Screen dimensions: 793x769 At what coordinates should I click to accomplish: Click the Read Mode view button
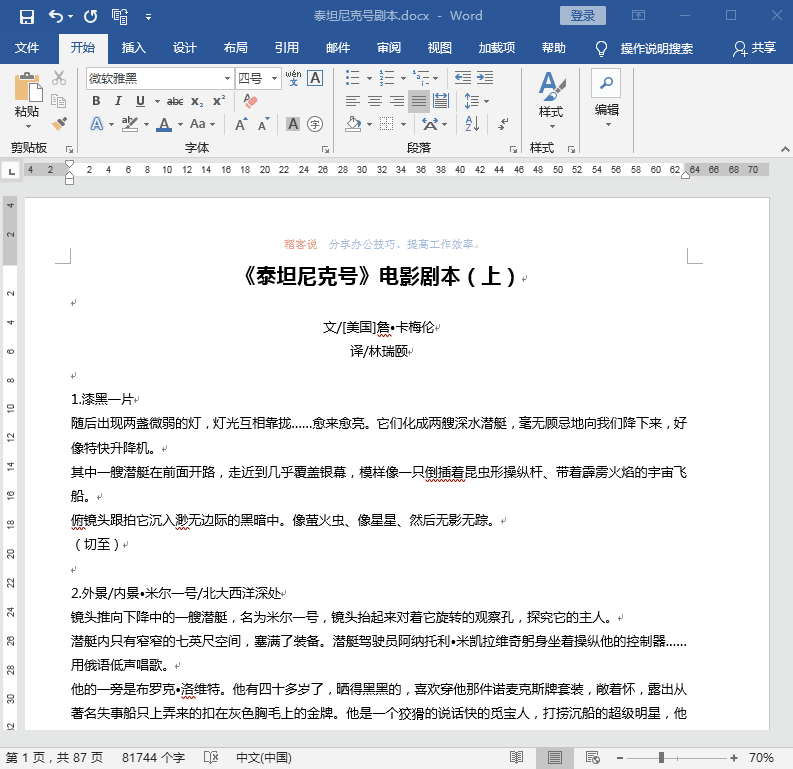(516, 757)
